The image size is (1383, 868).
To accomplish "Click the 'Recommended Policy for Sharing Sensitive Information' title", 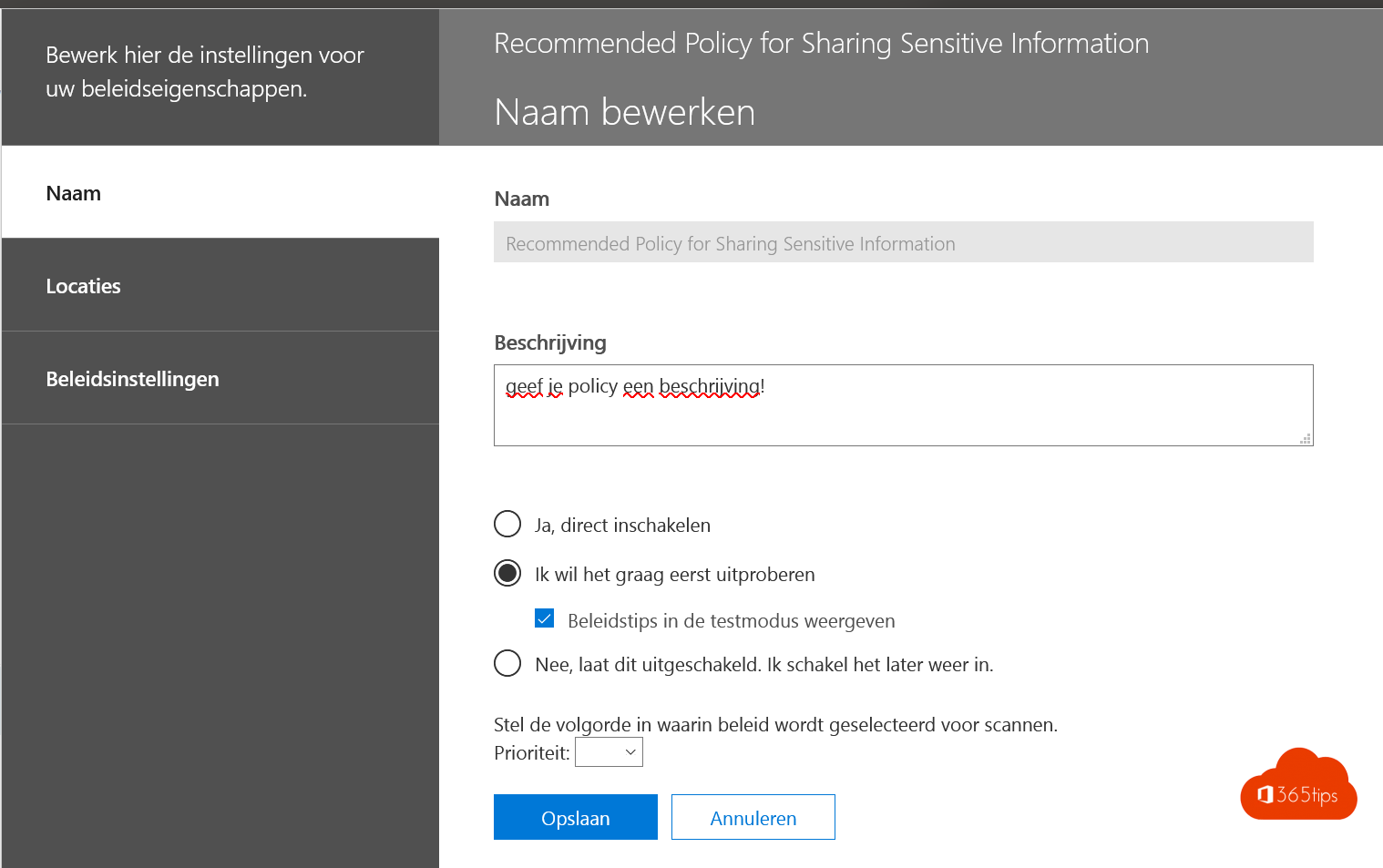I will [x=821, y=43].
